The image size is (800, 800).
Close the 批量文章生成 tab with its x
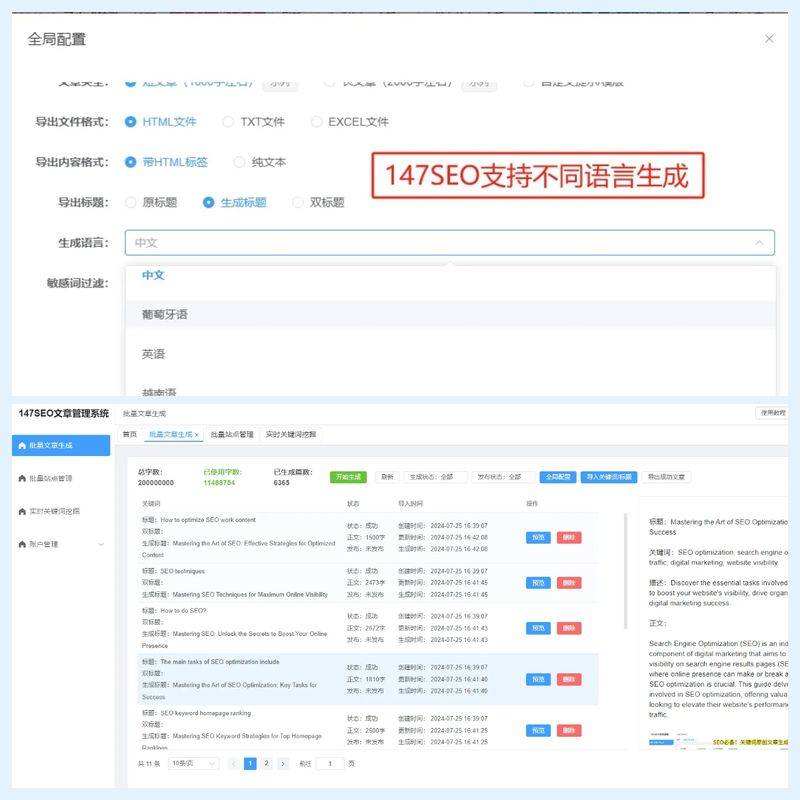coord(196,434)
